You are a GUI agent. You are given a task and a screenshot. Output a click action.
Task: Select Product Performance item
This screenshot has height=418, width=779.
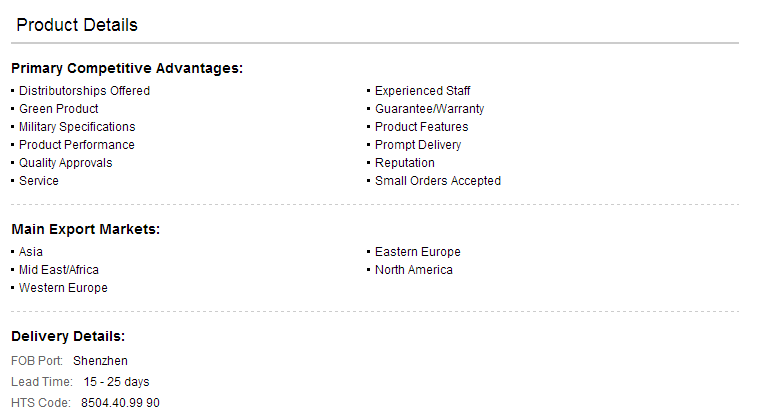tap(77, 145)
